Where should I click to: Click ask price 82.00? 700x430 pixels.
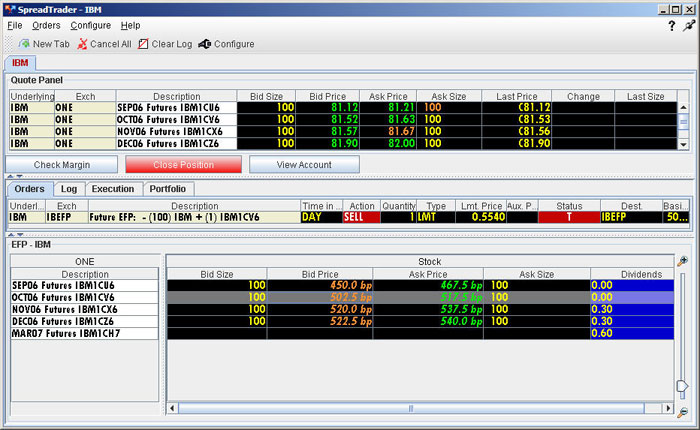tap(388, 144)
